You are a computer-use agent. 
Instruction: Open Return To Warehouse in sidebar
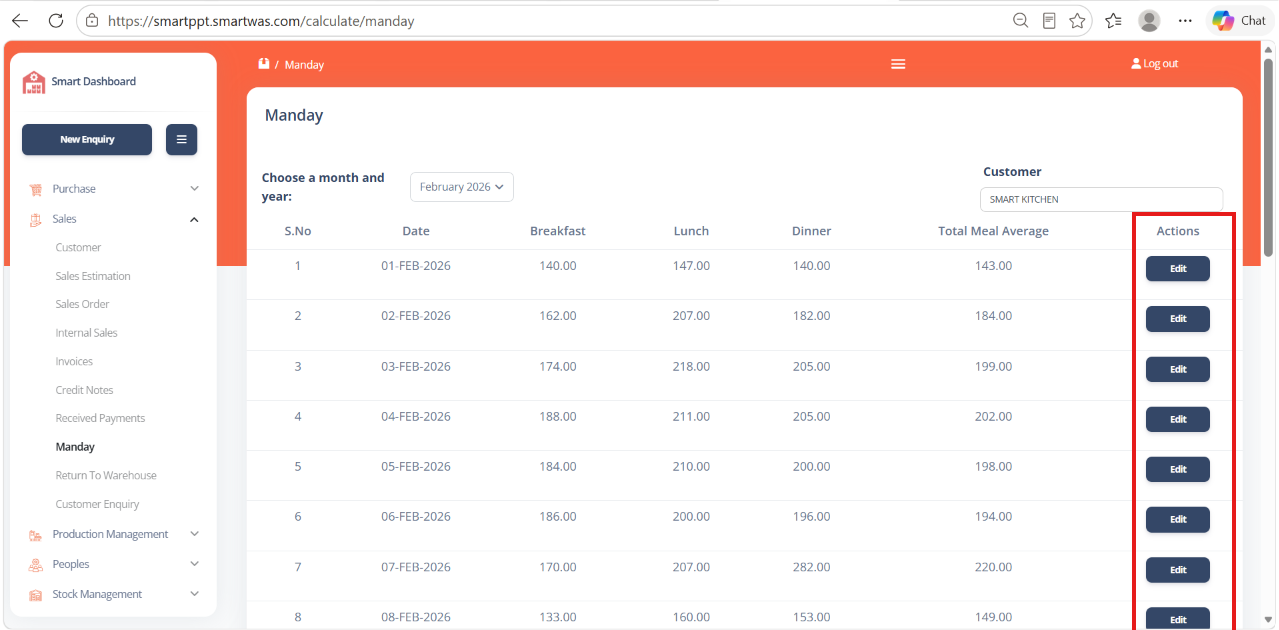coord(106,475)
